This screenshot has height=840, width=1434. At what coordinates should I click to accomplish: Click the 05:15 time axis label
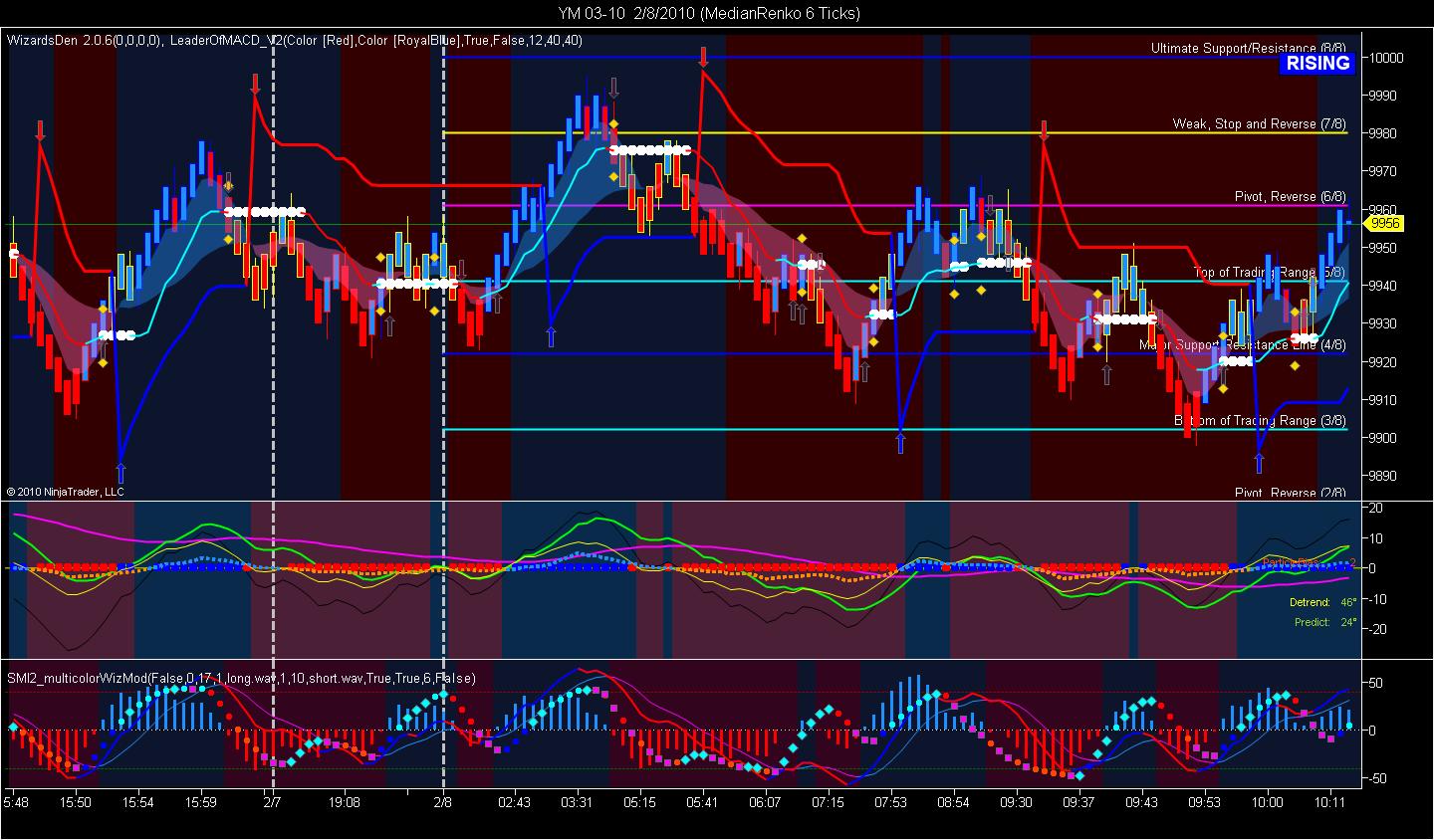click(639, 801)
